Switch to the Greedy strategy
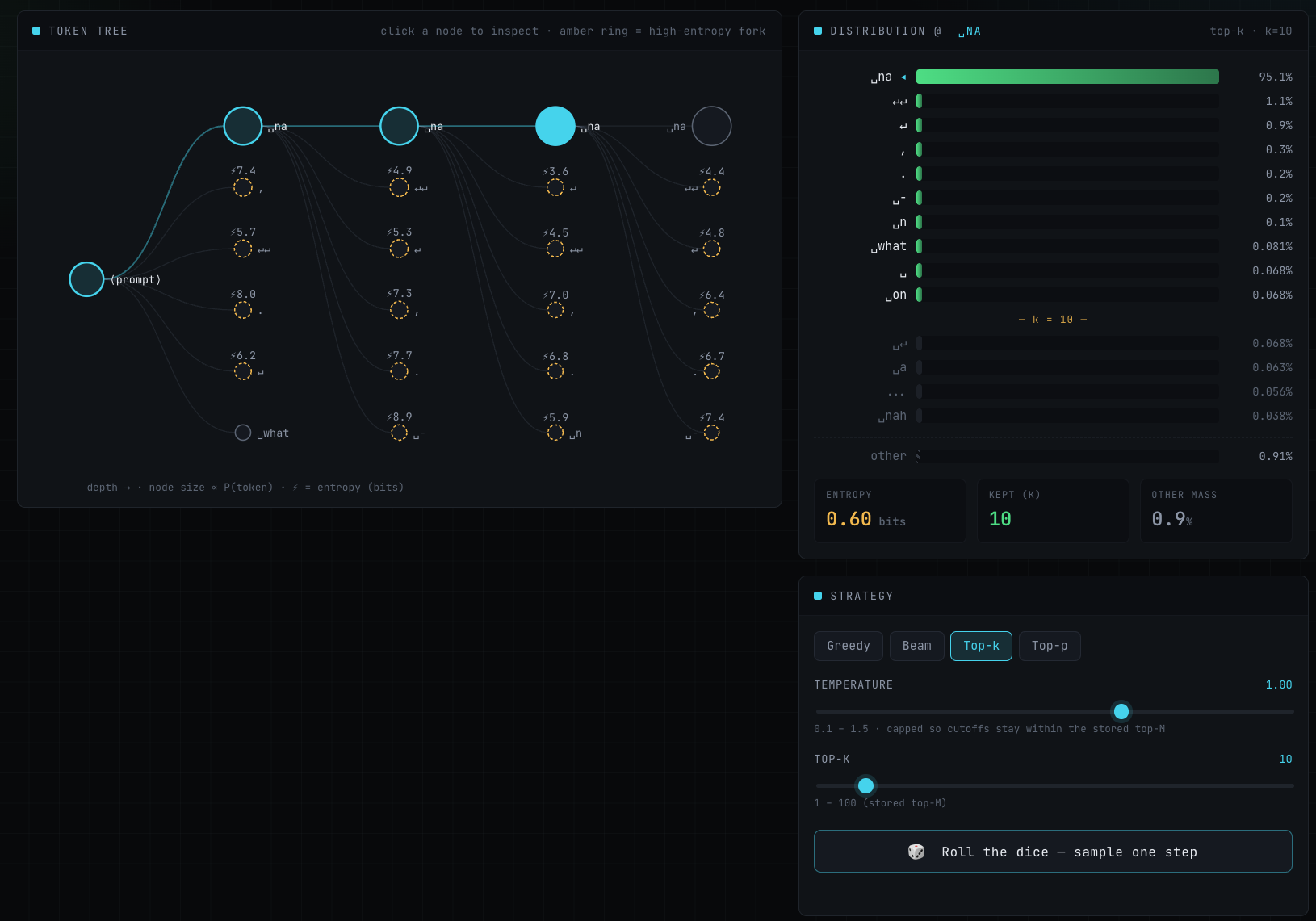 pos(849,646)
